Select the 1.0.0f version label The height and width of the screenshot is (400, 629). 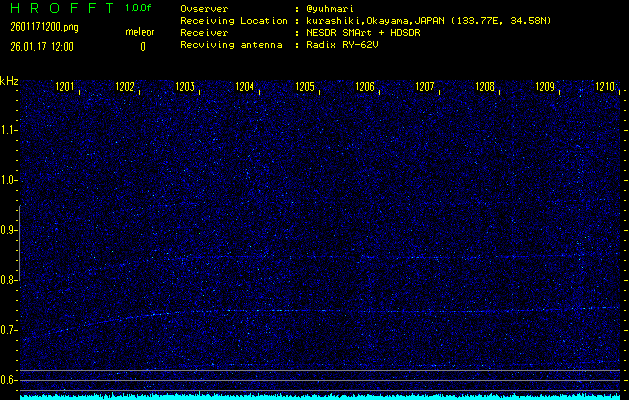139,8
